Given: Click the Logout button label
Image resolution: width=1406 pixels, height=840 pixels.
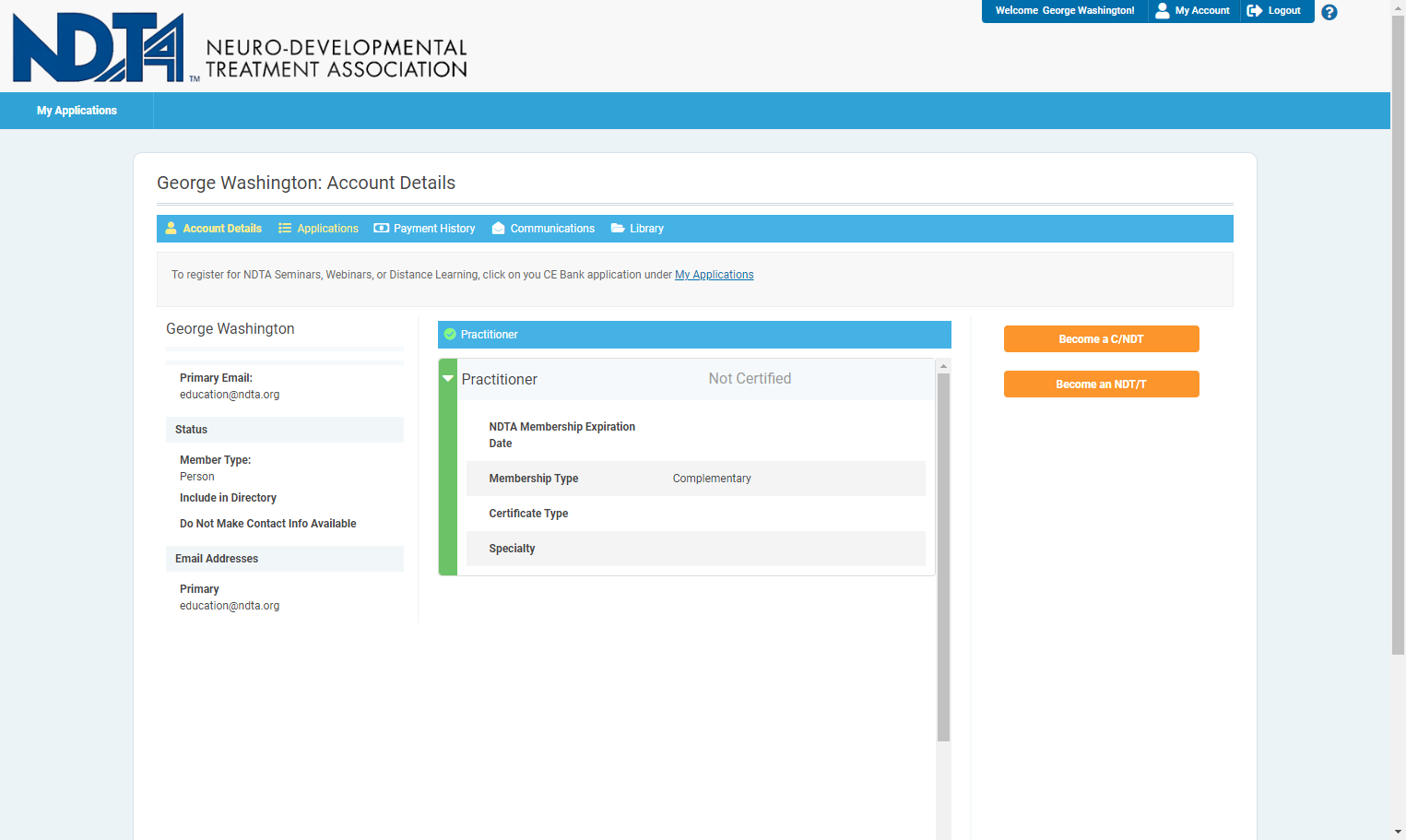Looking at the screenshot, I should click(1284, 11).
